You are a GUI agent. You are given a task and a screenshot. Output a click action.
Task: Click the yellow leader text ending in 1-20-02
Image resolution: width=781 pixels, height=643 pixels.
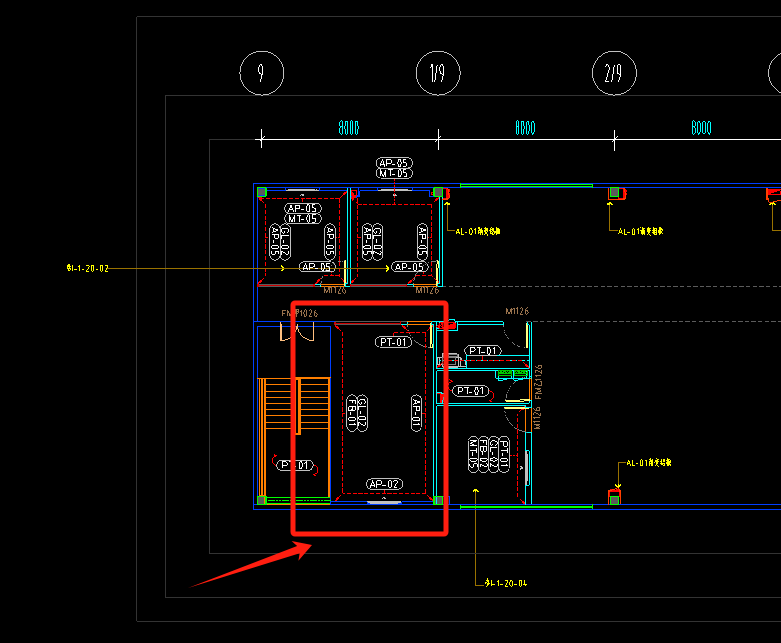87,269
